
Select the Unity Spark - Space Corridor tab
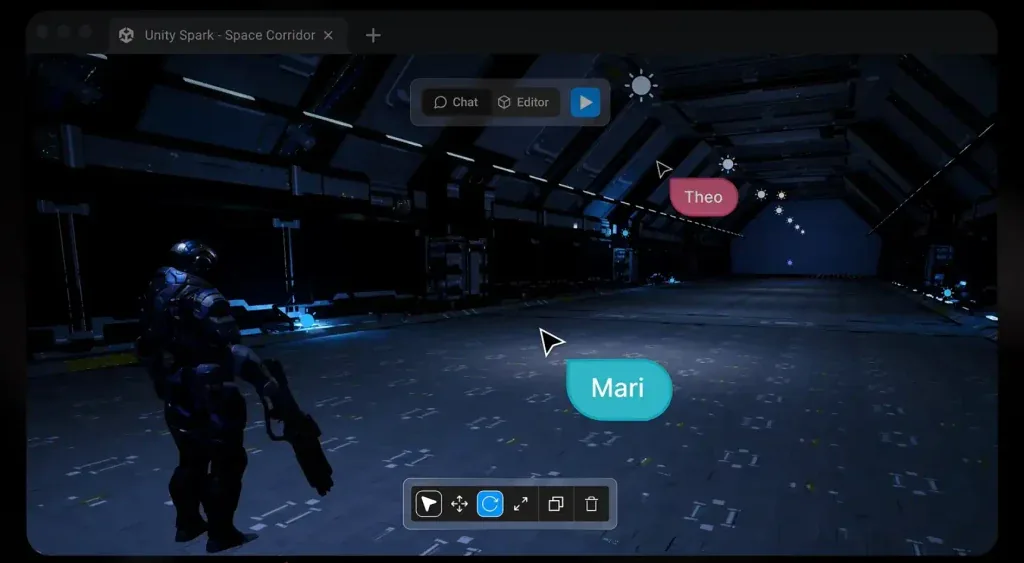click(229, 35)
